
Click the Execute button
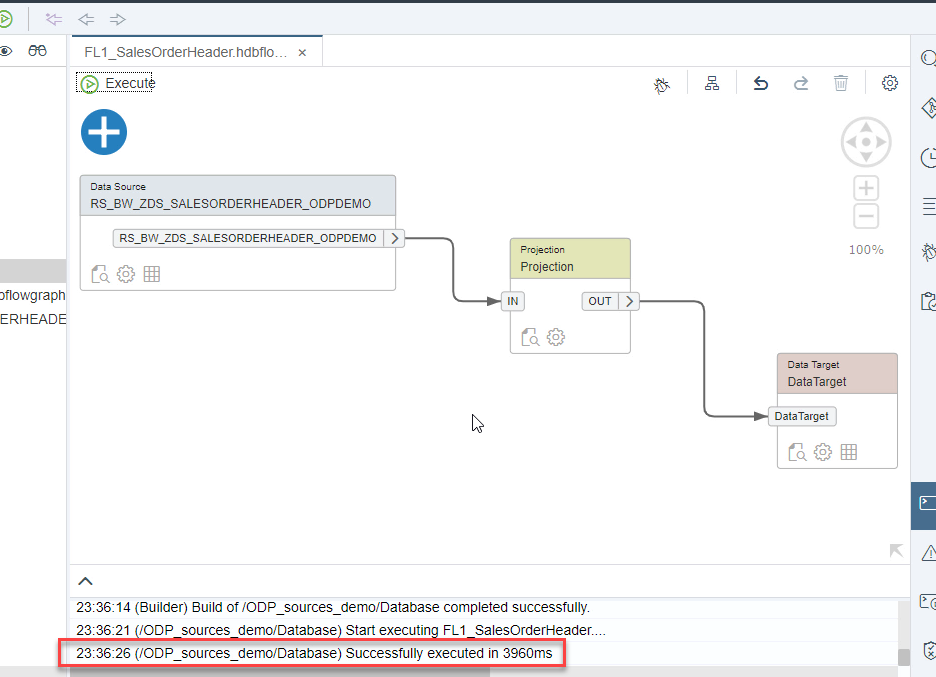pyautogui.click(x=115, y=83)
